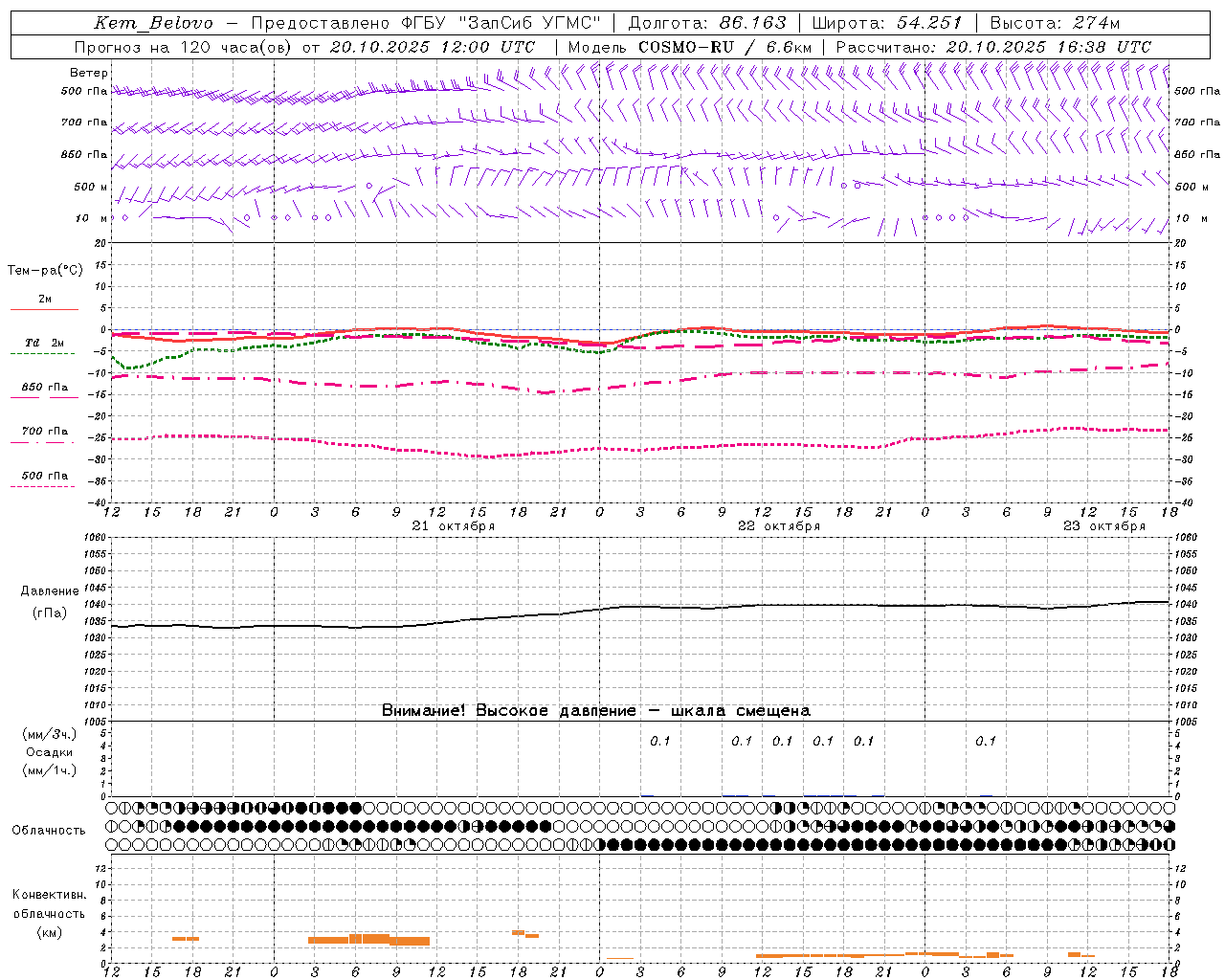Select the Прогноз на 120 часа(ов) text
The image size is (1225, 980).
[x=185, y=47]
